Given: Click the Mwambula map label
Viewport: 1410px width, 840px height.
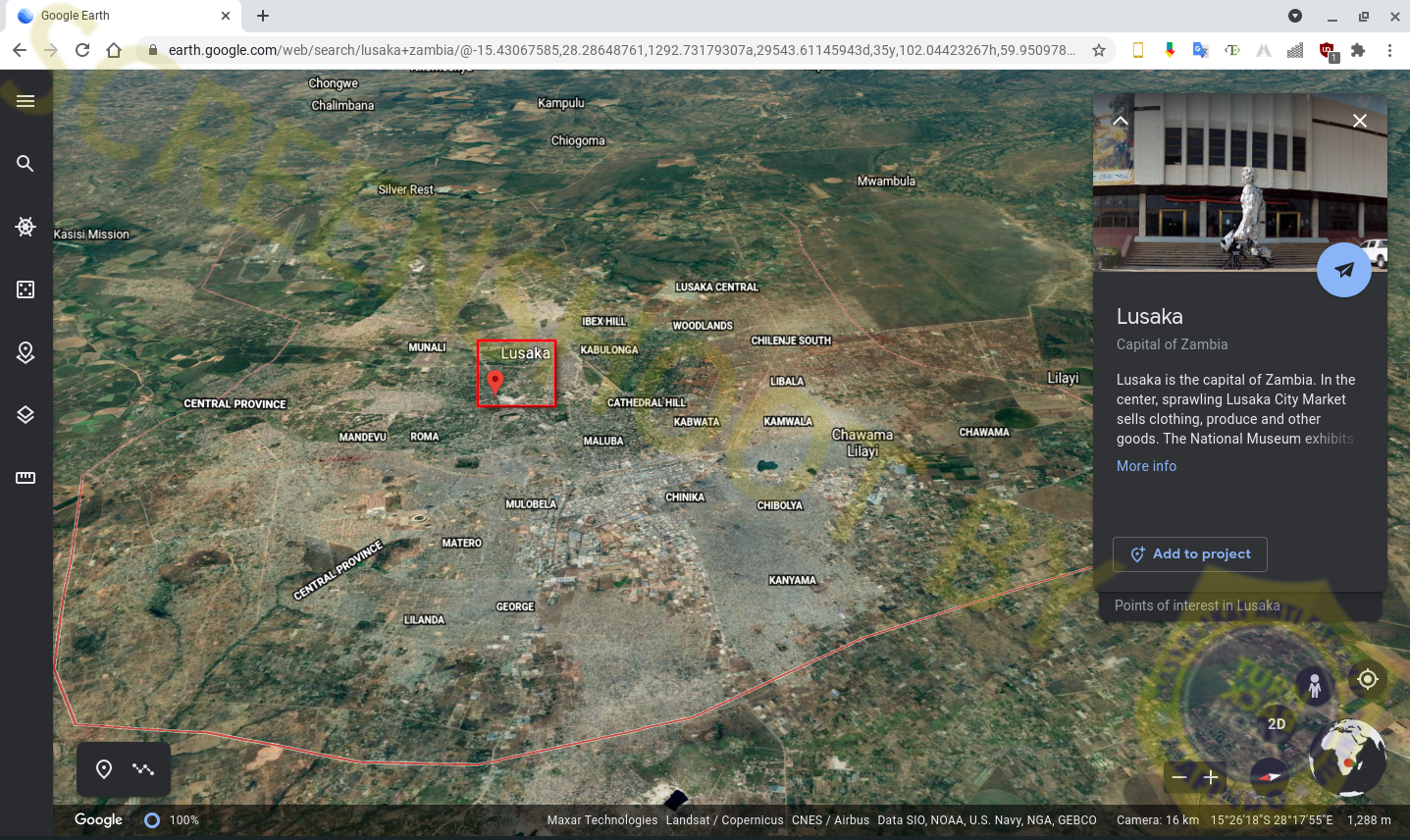Looking at the screenshot, I should point(886,182).
